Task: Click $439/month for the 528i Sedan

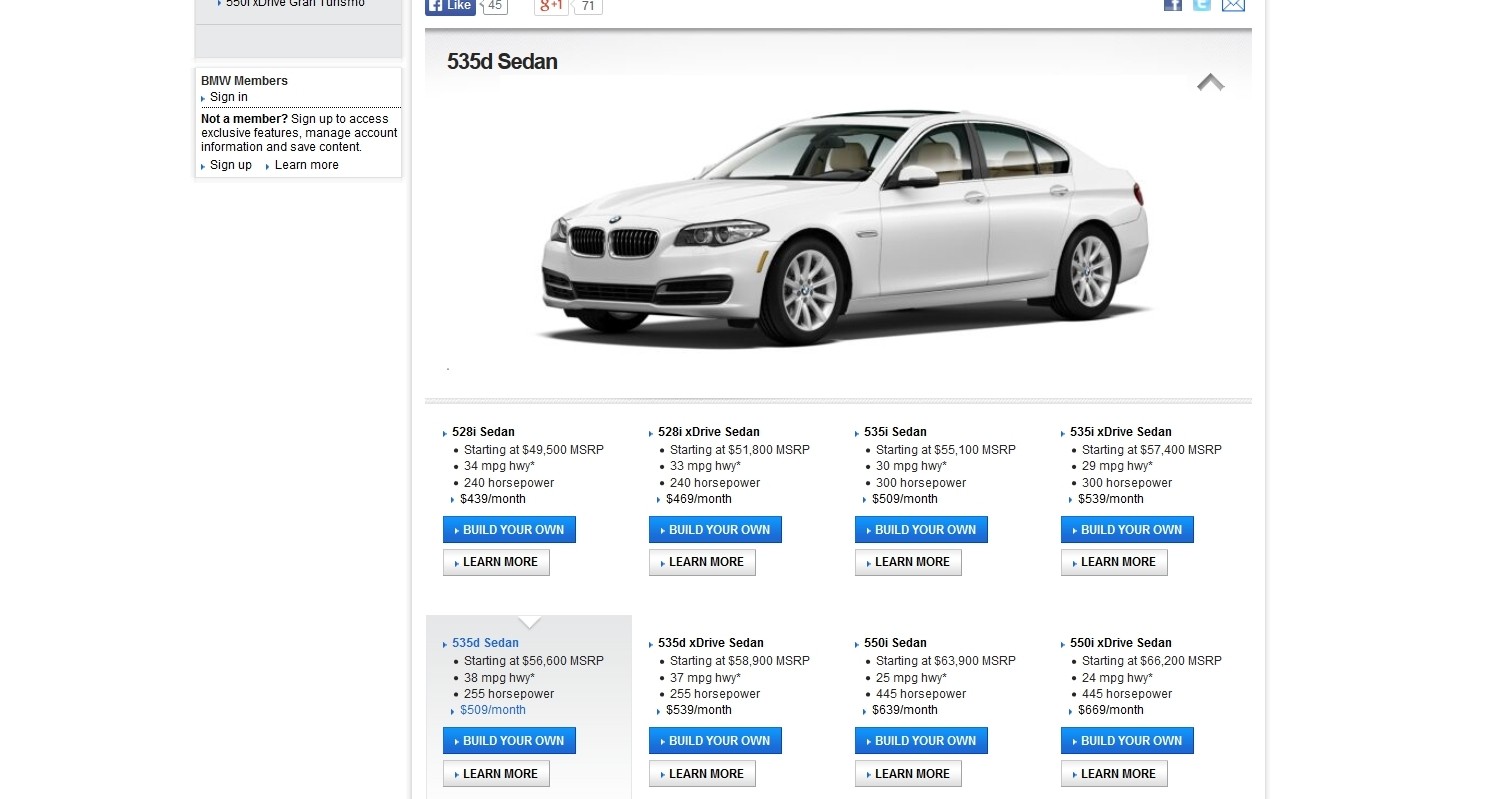Action: point(492,499)
